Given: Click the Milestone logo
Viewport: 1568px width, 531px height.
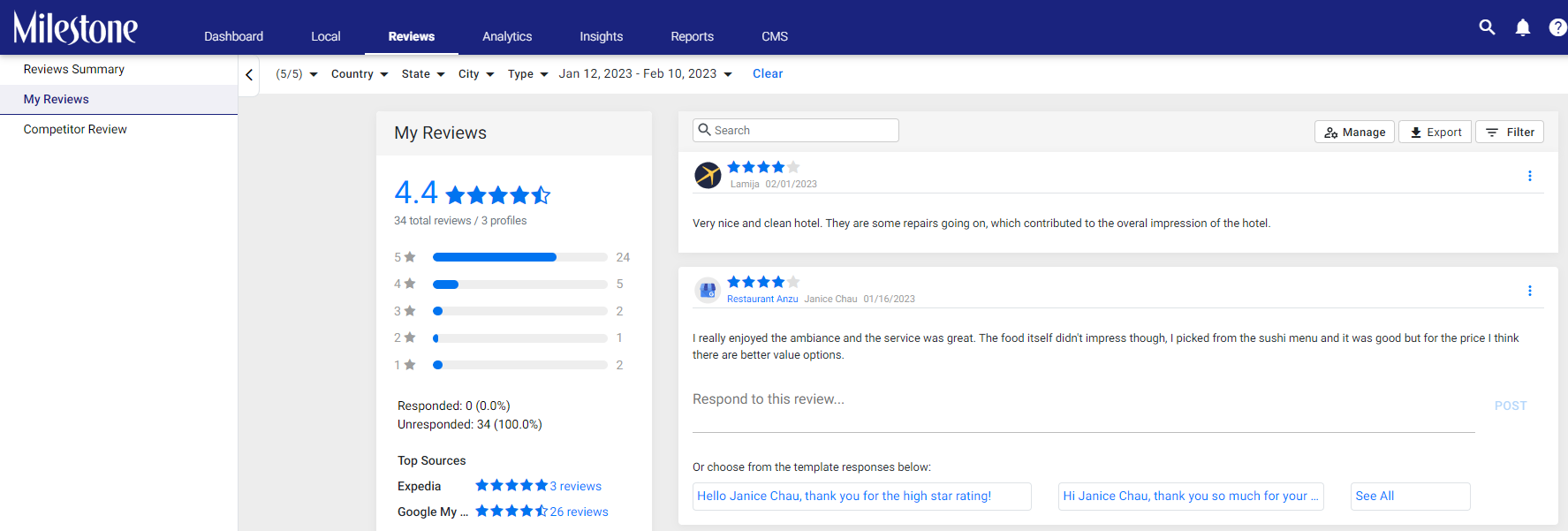Looking at the screenshot, I should 75,28.
